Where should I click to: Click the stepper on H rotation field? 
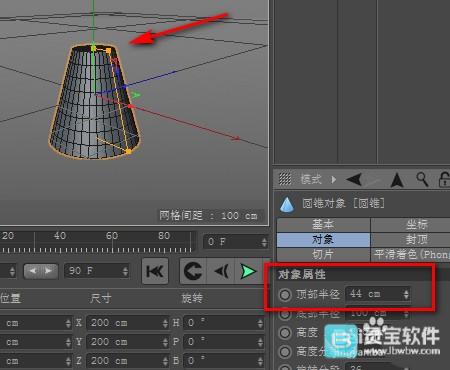(260, 323)
